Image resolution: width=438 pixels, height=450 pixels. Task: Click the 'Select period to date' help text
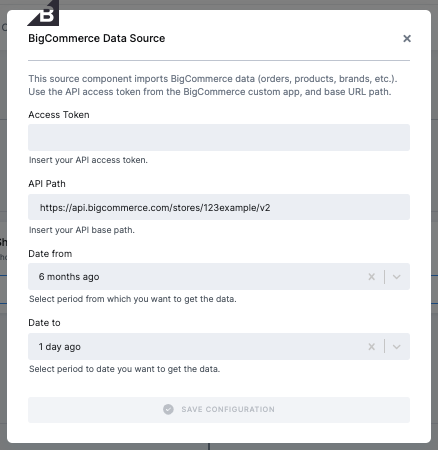(125, 369)
